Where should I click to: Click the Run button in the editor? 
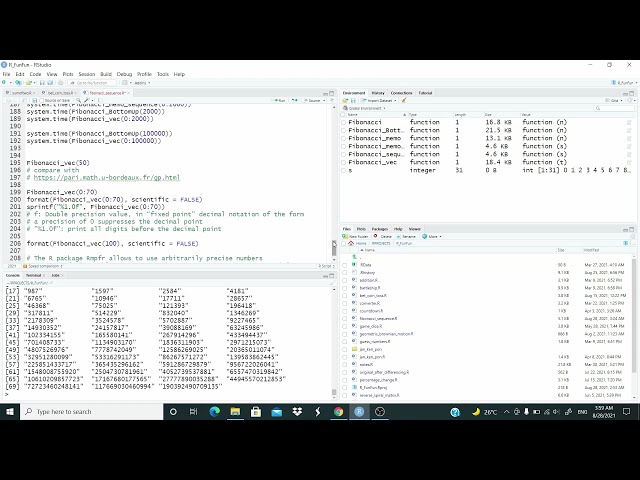click(280, 100)
